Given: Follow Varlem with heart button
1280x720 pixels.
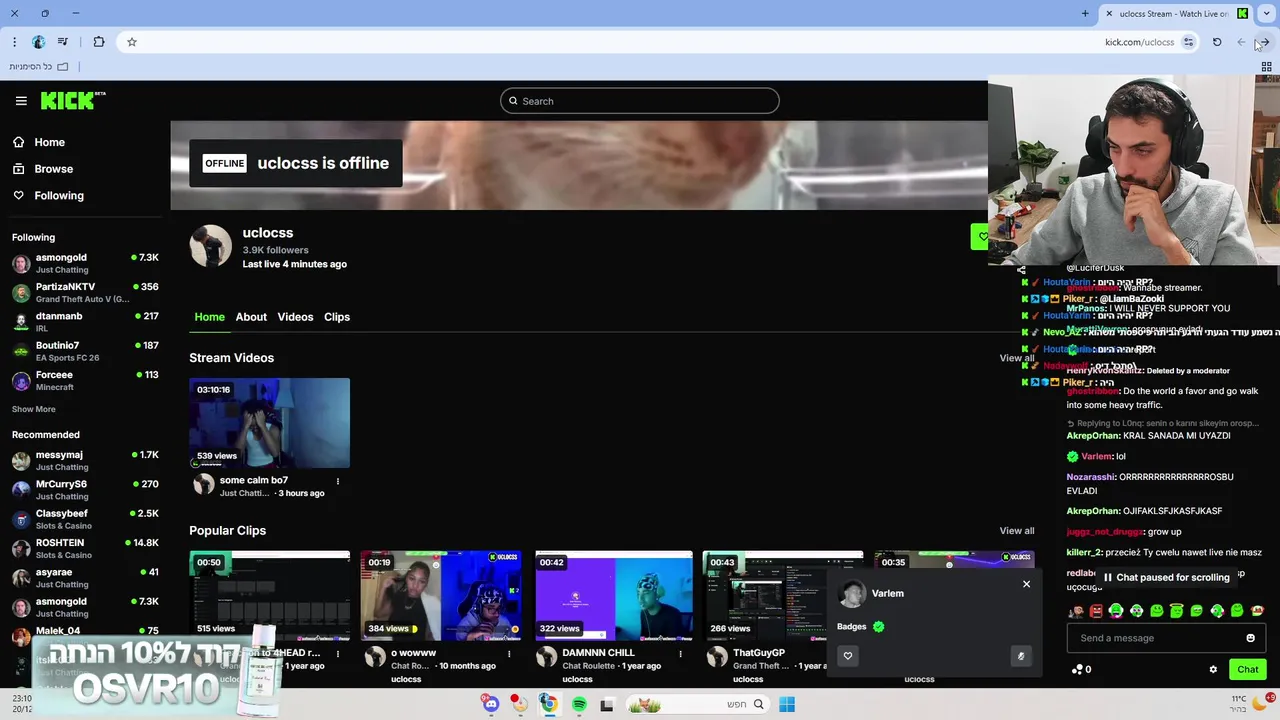Looking at the screenshot, I should [x=848, y=656].
